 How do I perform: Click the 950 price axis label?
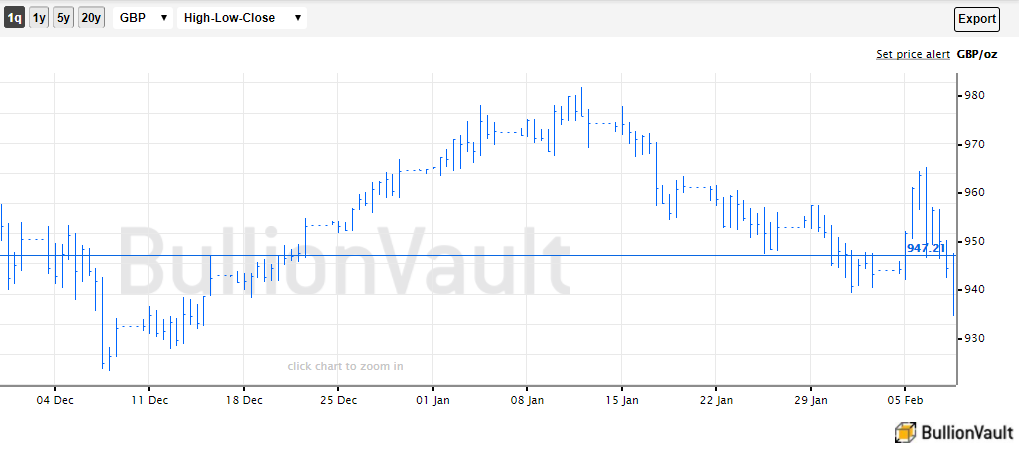point(974,241)
